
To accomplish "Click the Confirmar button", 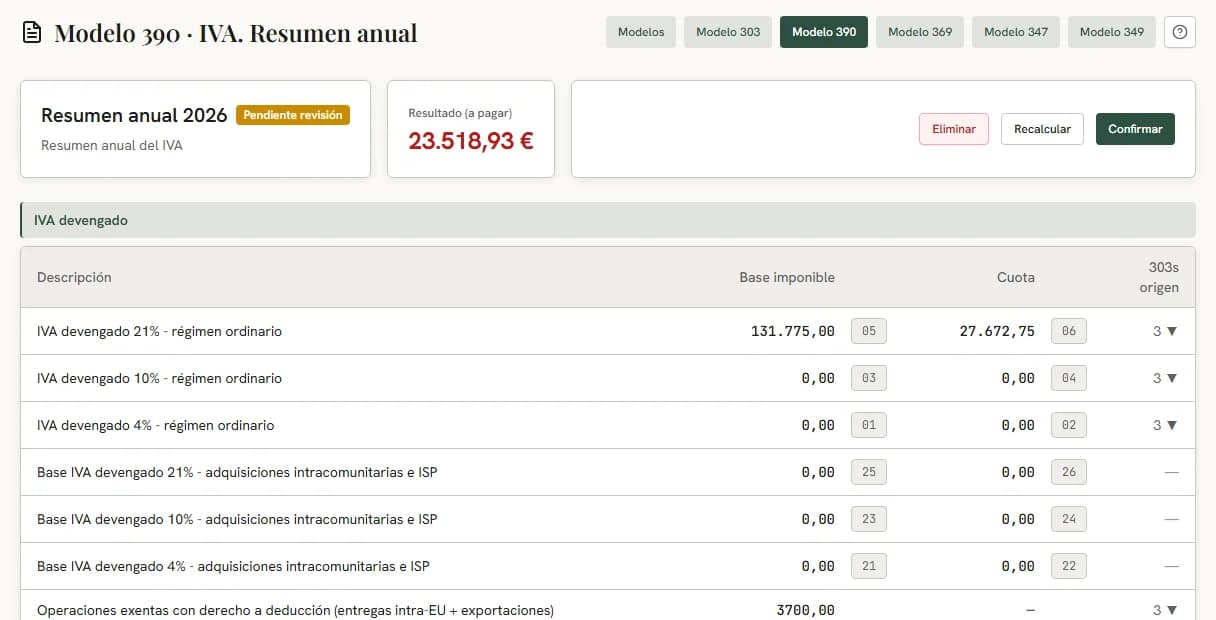I will [1135, 129].
